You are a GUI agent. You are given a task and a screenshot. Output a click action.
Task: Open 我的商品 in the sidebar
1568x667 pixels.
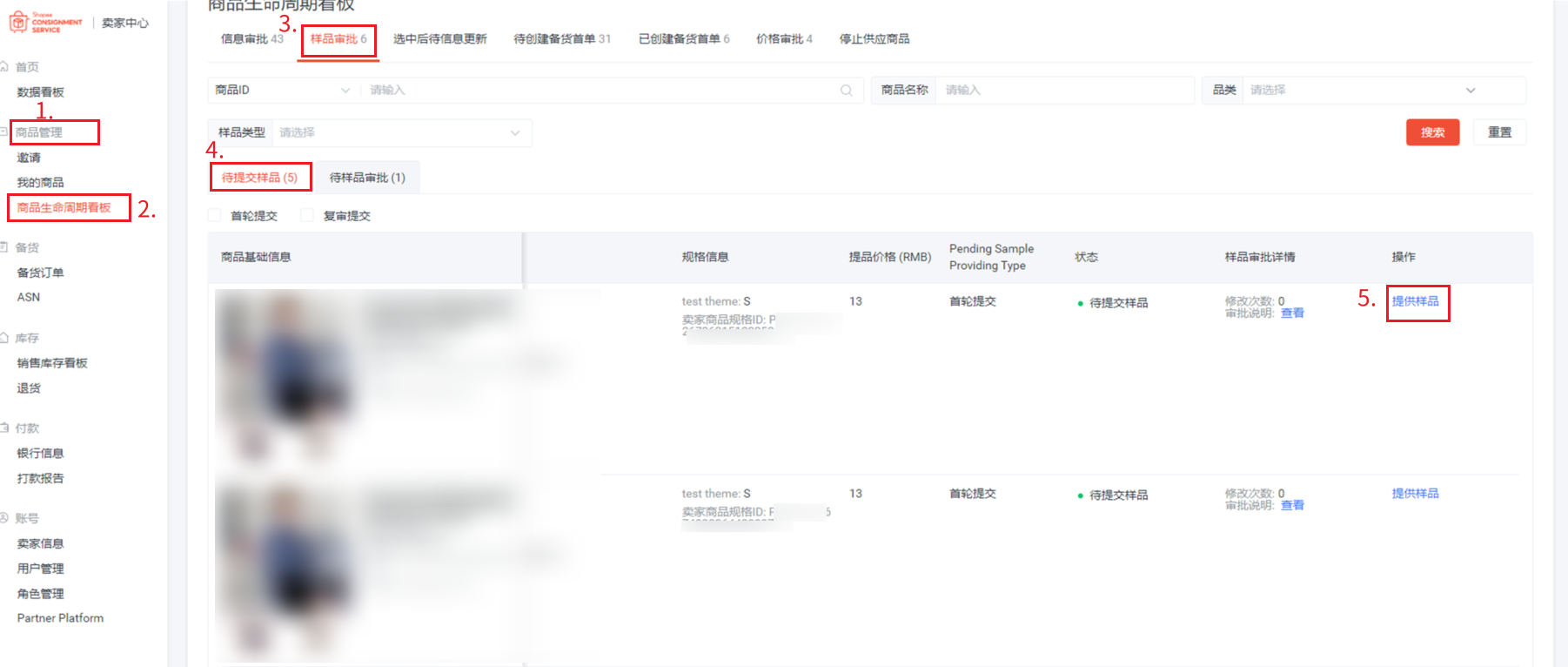pyautogui.click(x=40, y=183)
